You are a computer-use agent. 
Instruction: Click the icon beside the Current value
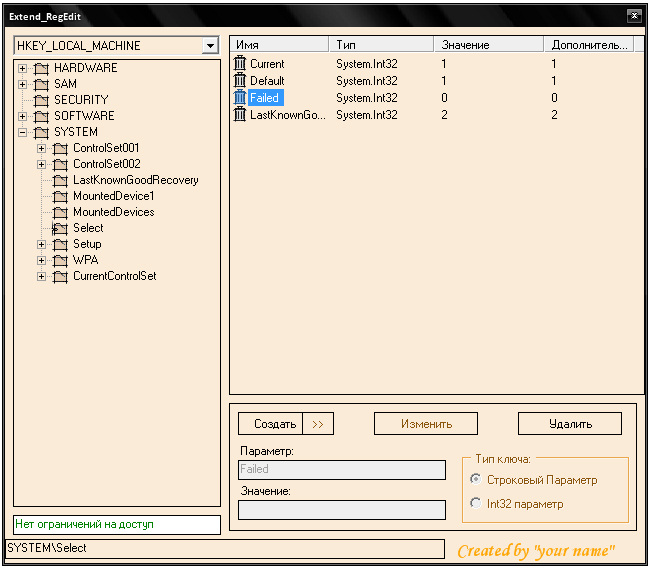coord(240,64)
